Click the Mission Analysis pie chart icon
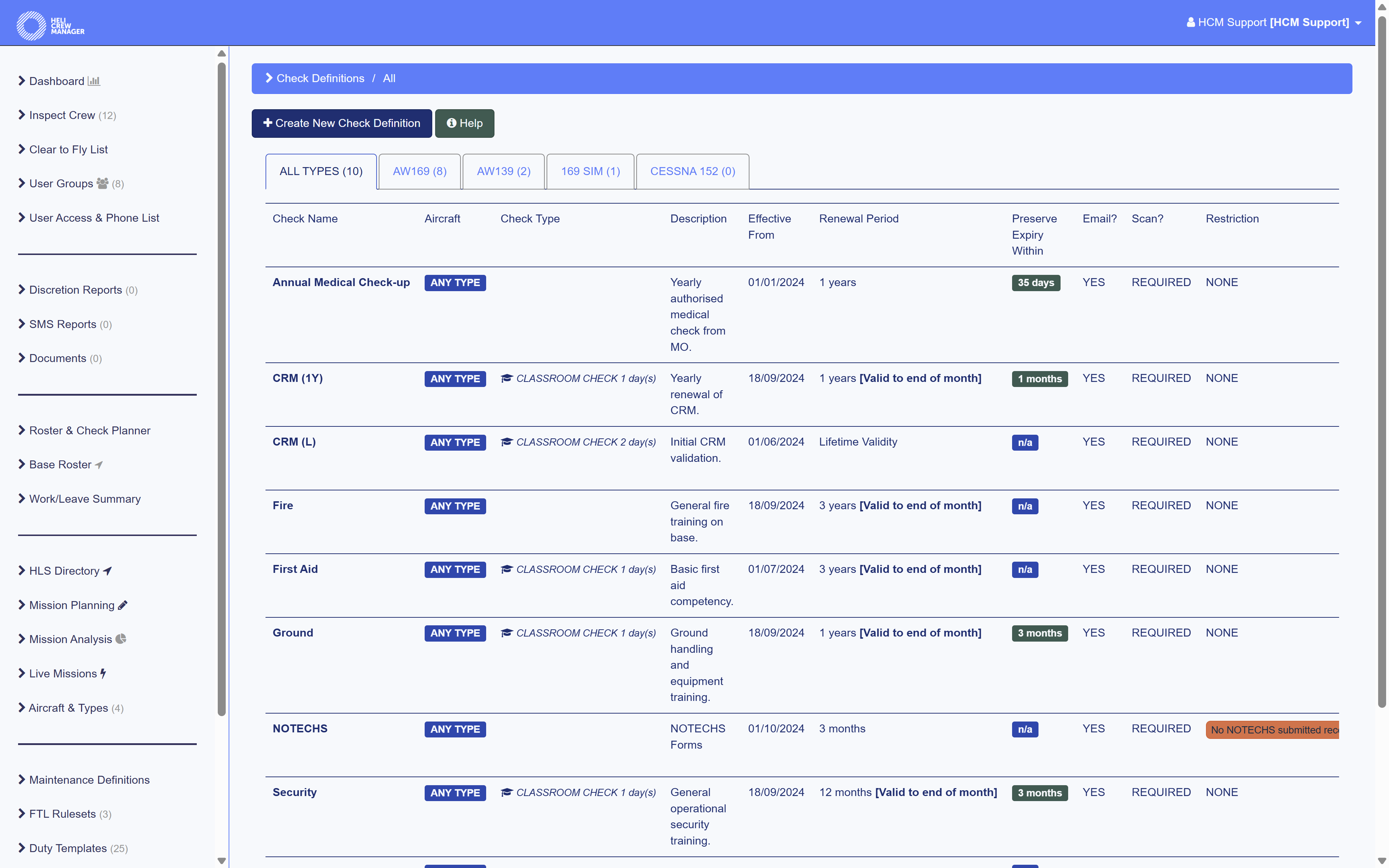 [x=120, y=639]
